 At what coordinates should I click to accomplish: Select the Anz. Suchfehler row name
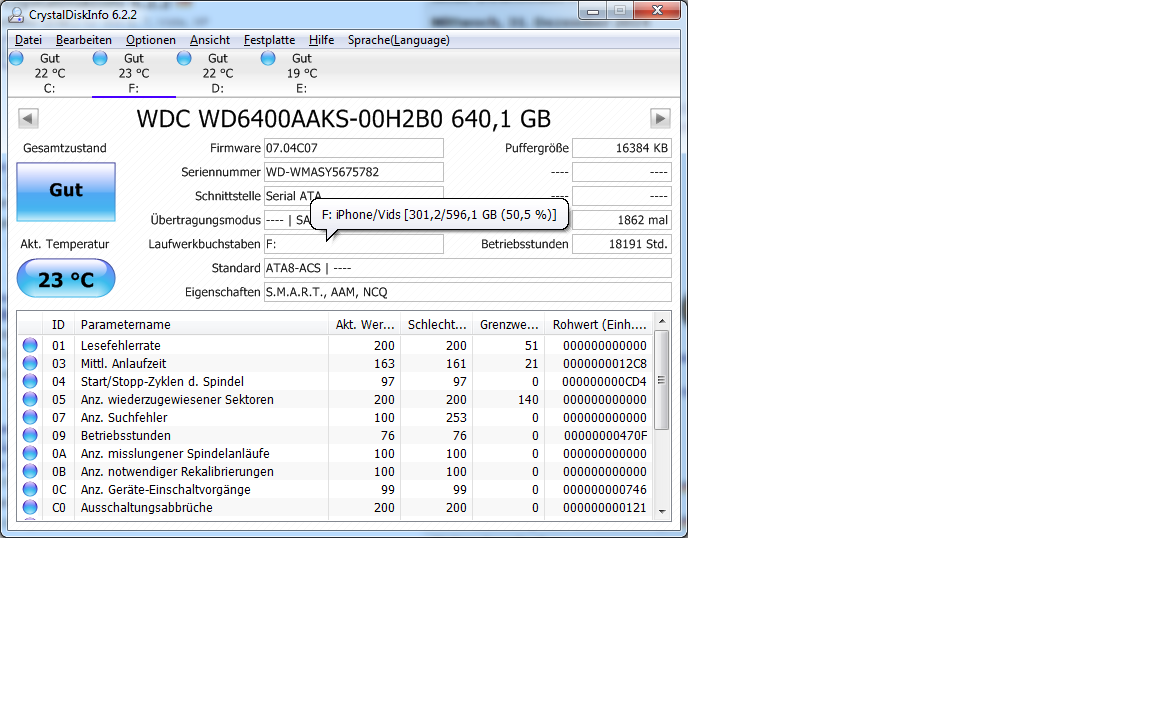click(124, 417)
